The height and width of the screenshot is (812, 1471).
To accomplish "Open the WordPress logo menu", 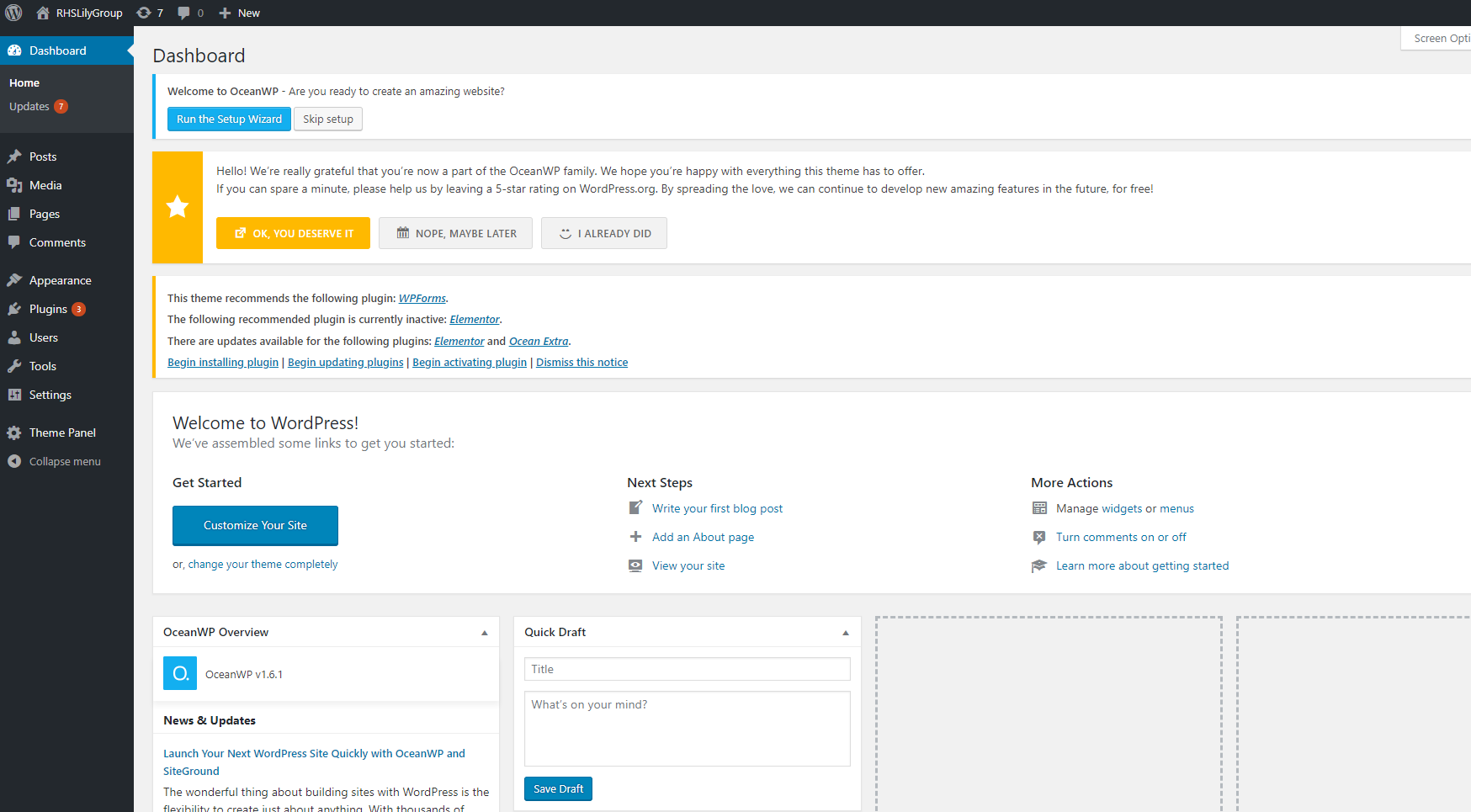I will tap(13, 13).
